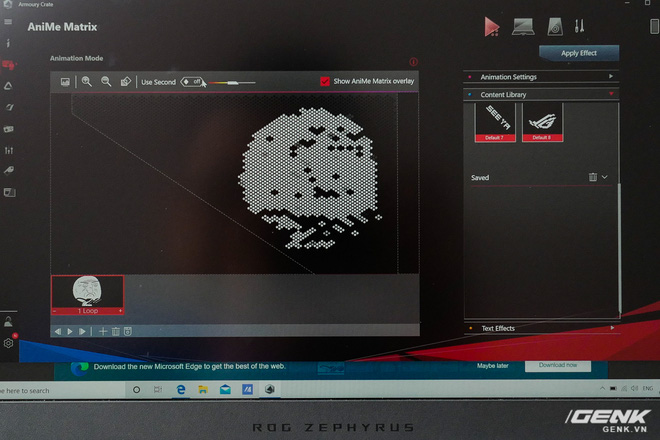Screen dimensions: 660x440
Task: Select the ROG logo Default 8 thumbnail
Action: 542,123
